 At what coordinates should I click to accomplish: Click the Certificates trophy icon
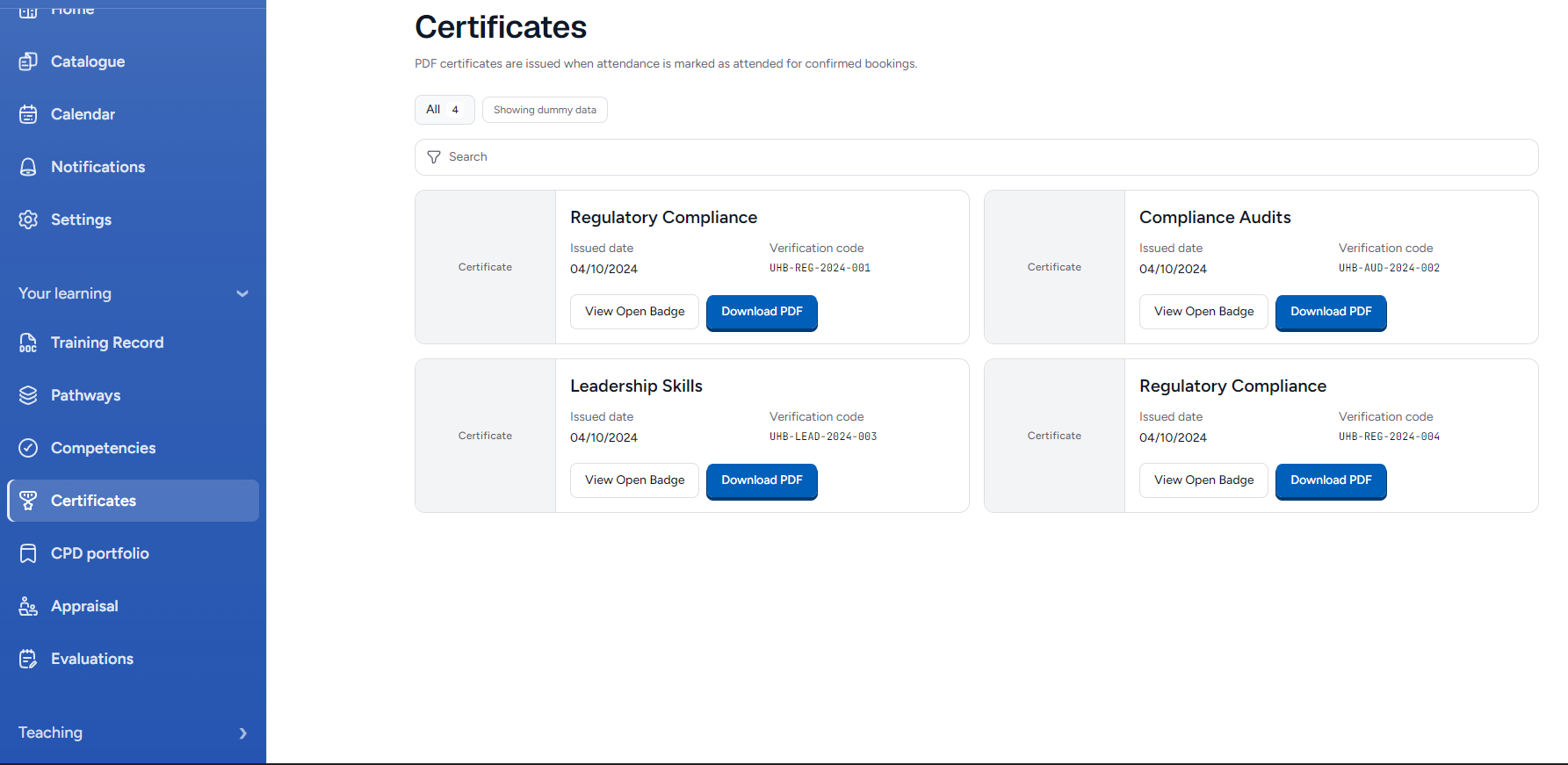28,501
